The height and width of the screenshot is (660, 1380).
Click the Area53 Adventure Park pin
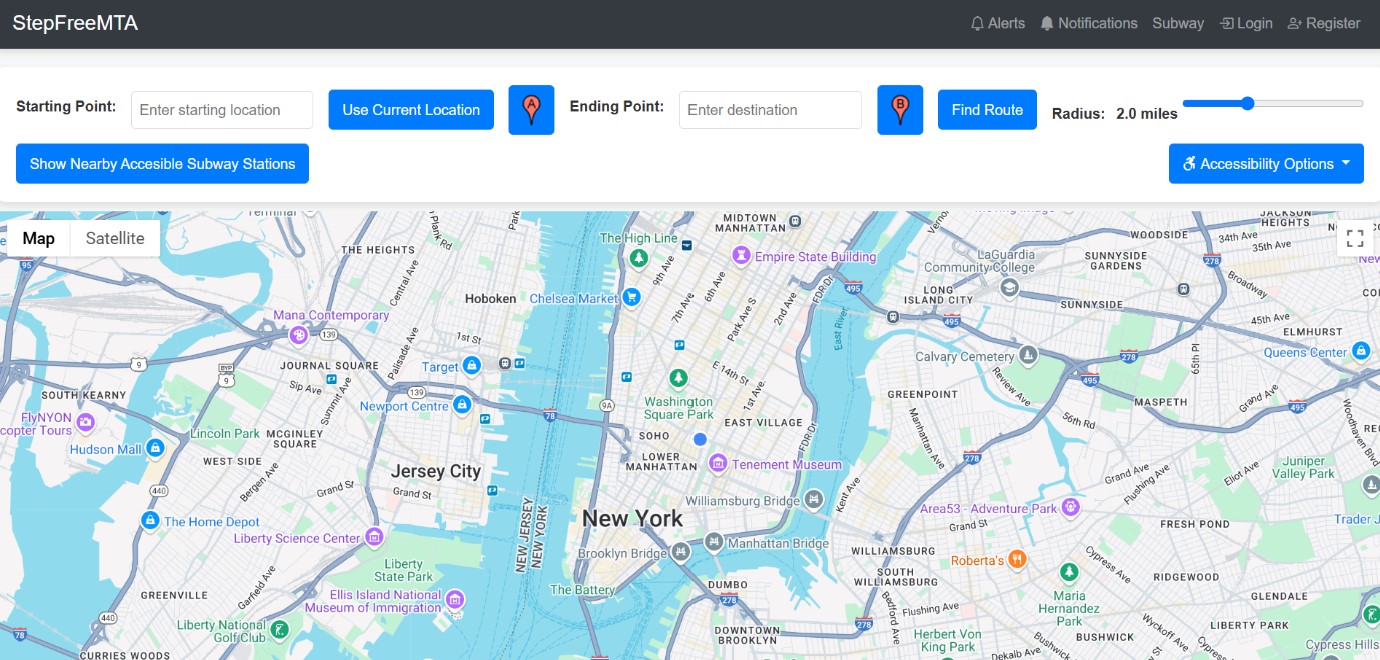pos(1071,507)
